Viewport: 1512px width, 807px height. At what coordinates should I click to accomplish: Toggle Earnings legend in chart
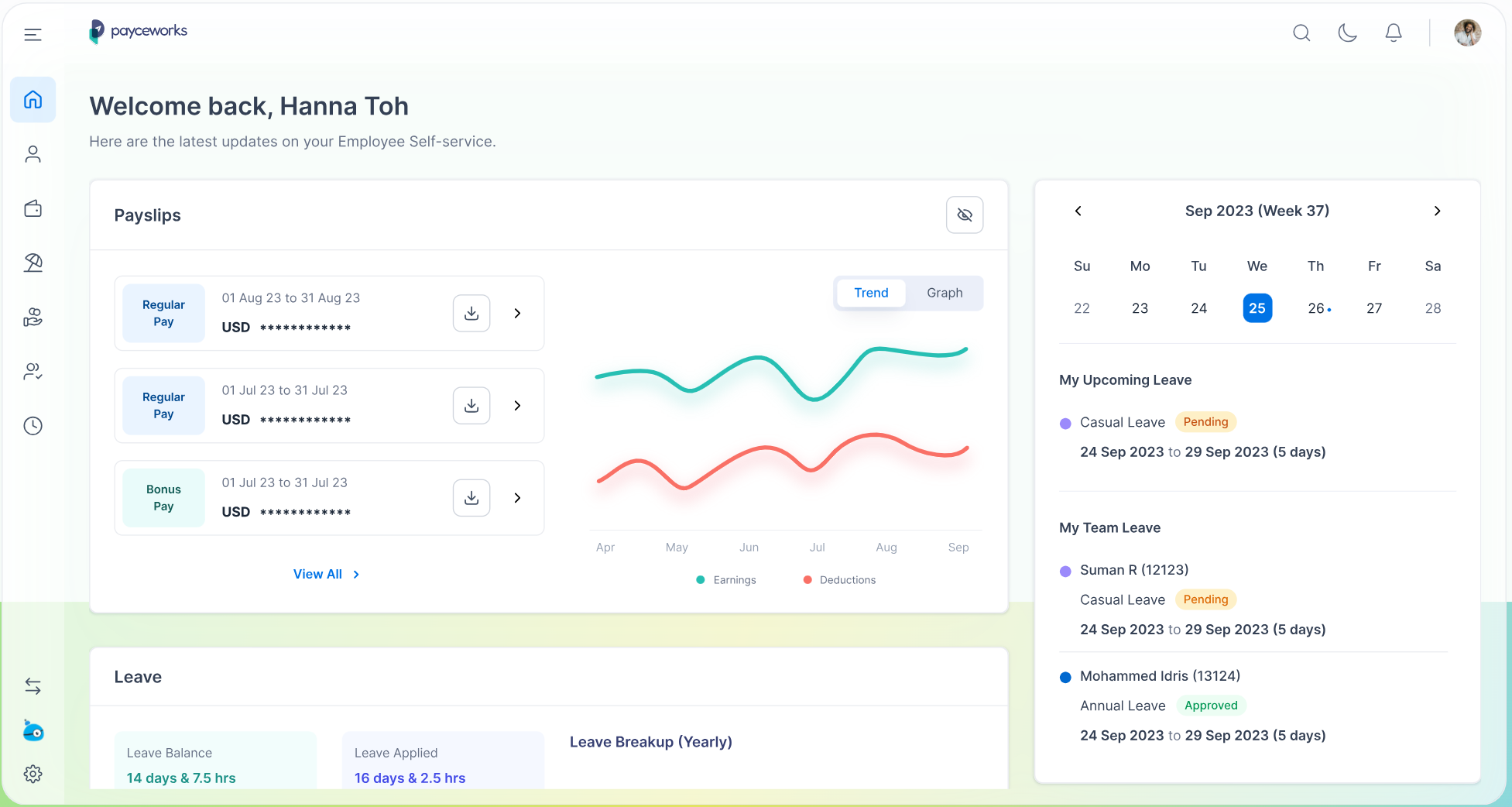[726, 580]
